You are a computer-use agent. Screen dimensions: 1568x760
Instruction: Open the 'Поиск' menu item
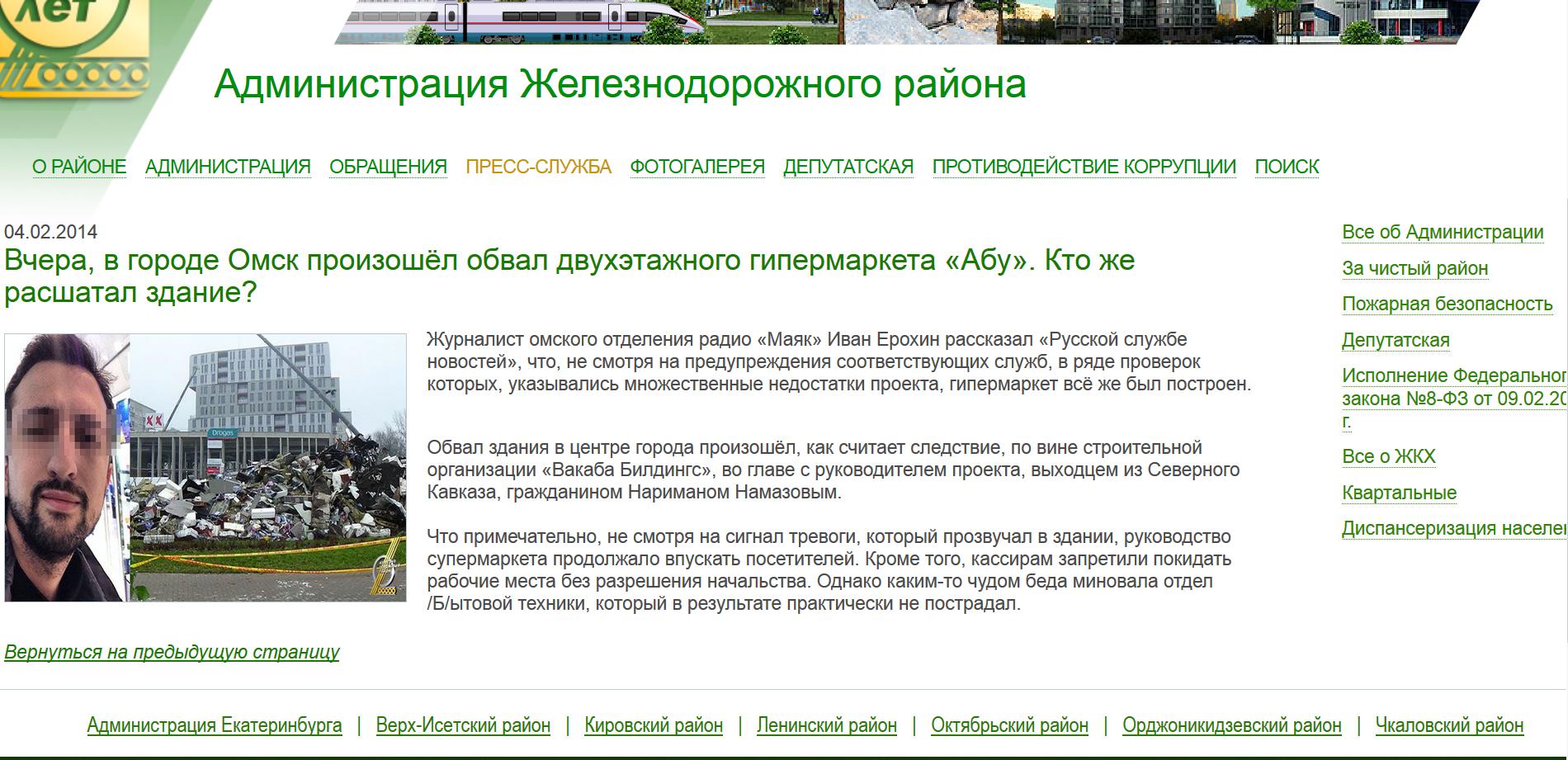click(1287, 167)
